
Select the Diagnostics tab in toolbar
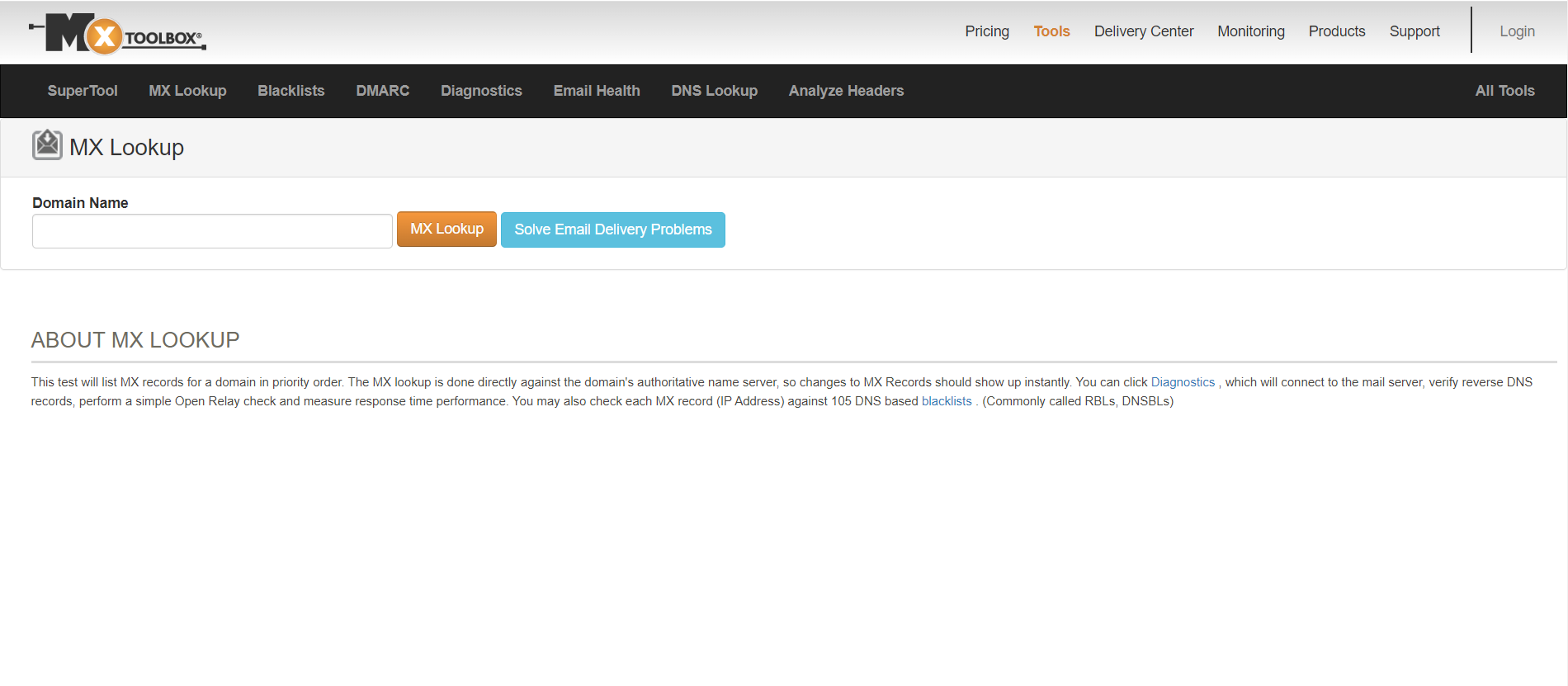click(x=481, y=91)
